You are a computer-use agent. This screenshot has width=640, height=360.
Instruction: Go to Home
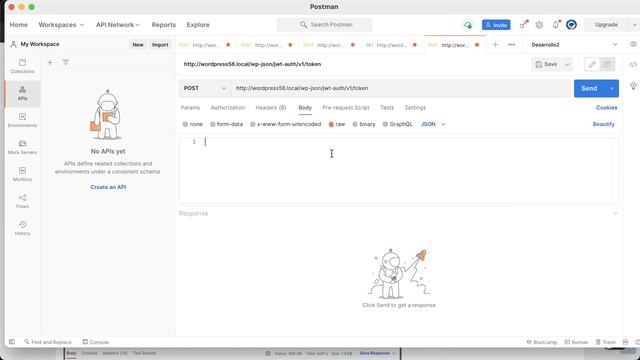coord(19,25)
